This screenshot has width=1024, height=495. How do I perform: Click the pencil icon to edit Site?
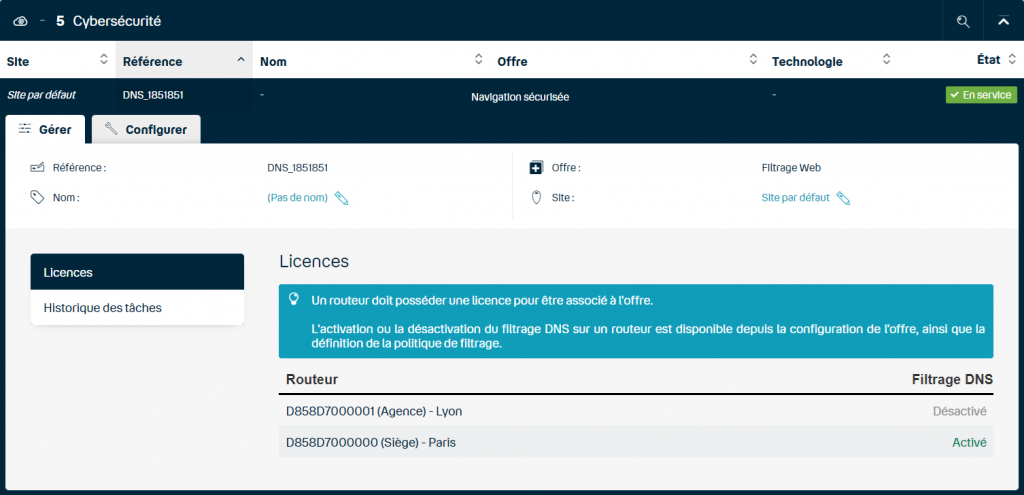(x=843, y=198)
